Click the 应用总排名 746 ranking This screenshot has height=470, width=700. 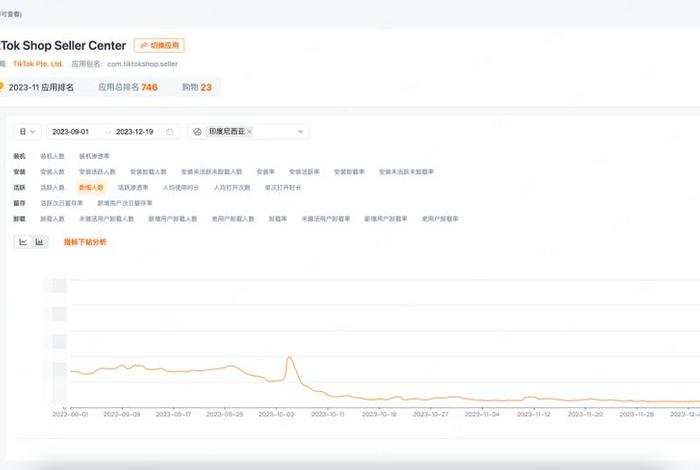pos(128,87)
